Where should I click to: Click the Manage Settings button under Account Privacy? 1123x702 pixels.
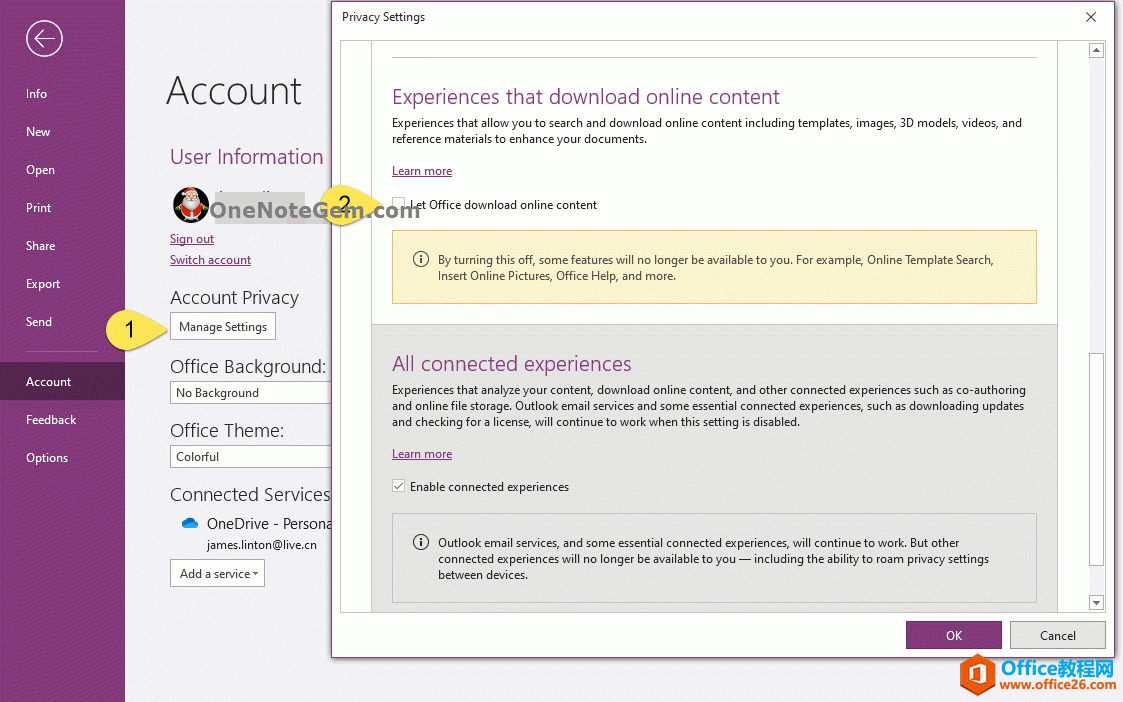click(222, 326)
